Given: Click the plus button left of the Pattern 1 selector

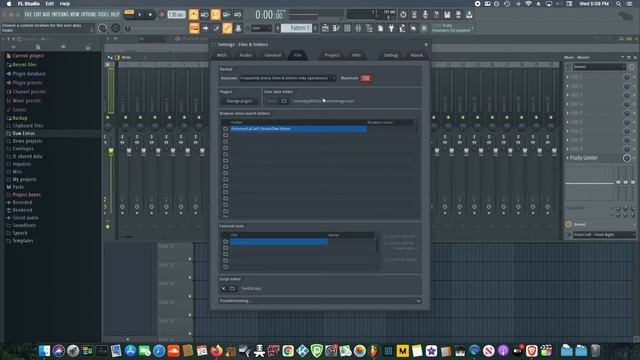Looking at the screenshot, I should click(x=278, y=28).
